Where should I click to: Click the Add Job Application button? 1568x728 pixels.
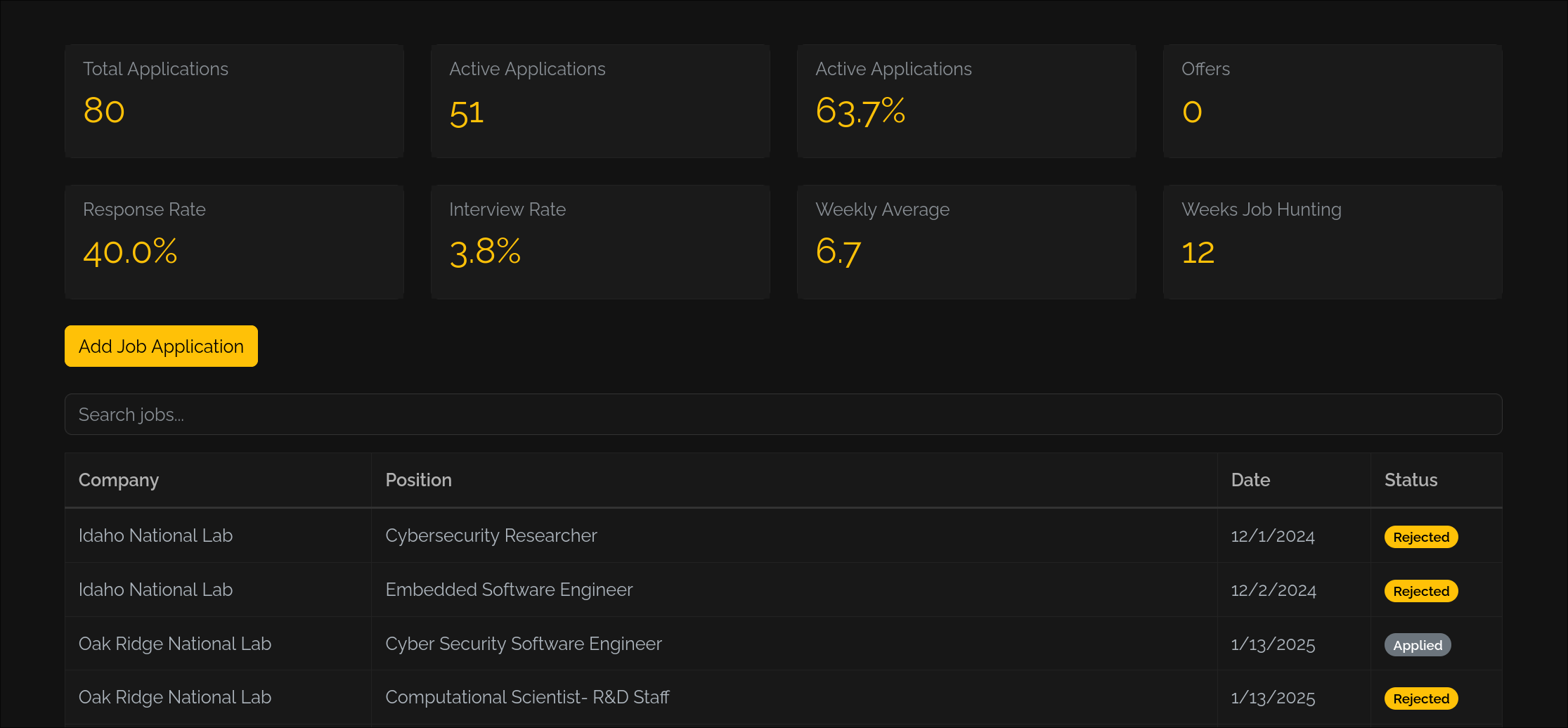[161, 346]
